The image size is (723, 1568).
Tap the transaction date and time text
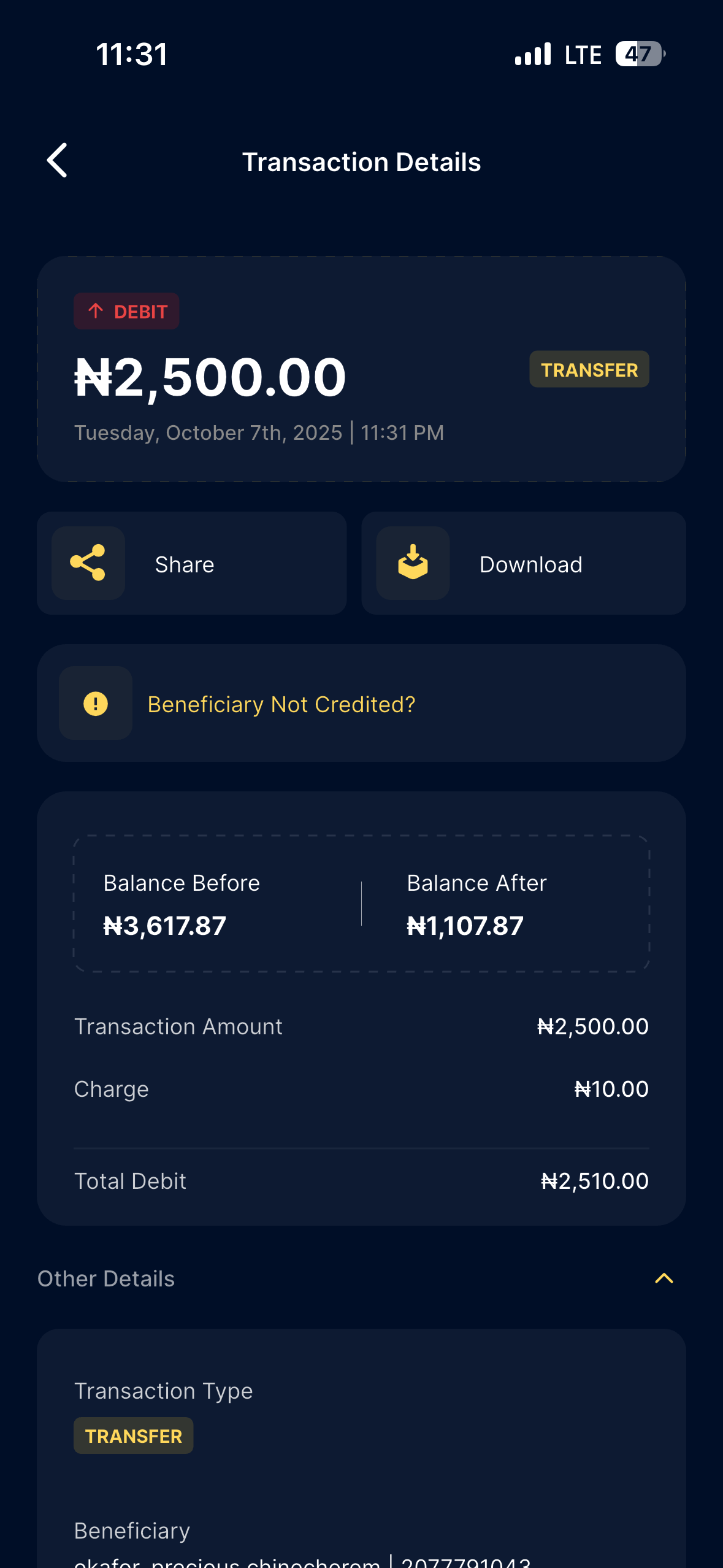(259, 433)
